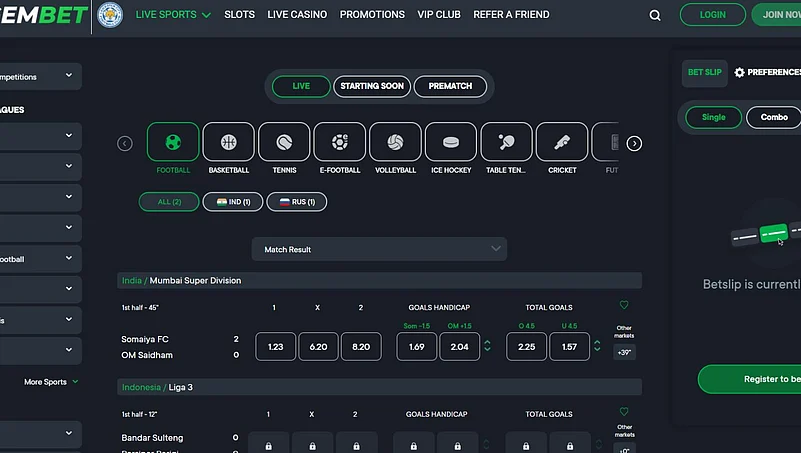This screenshot has width=801, height=453.
Task: Click the OM Saidham team name
Action: tap(147, 355)
